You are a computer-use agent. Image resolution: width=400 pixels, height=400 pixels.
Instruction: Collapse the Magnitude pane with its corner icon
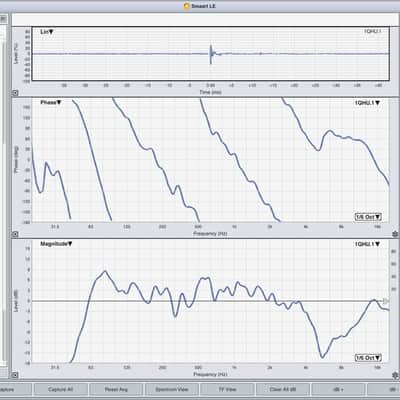(x=15, y=375)
